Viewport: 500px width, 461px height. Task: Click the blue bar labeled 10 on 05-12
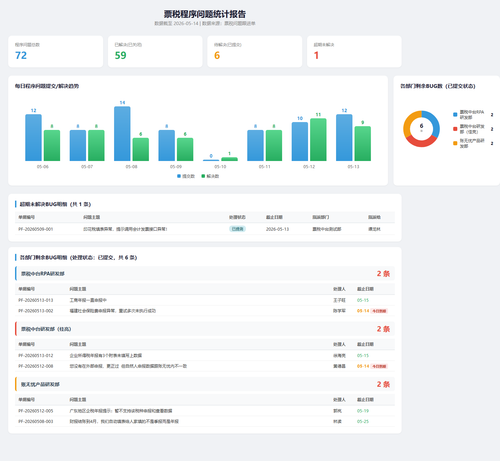click(300, 142)
